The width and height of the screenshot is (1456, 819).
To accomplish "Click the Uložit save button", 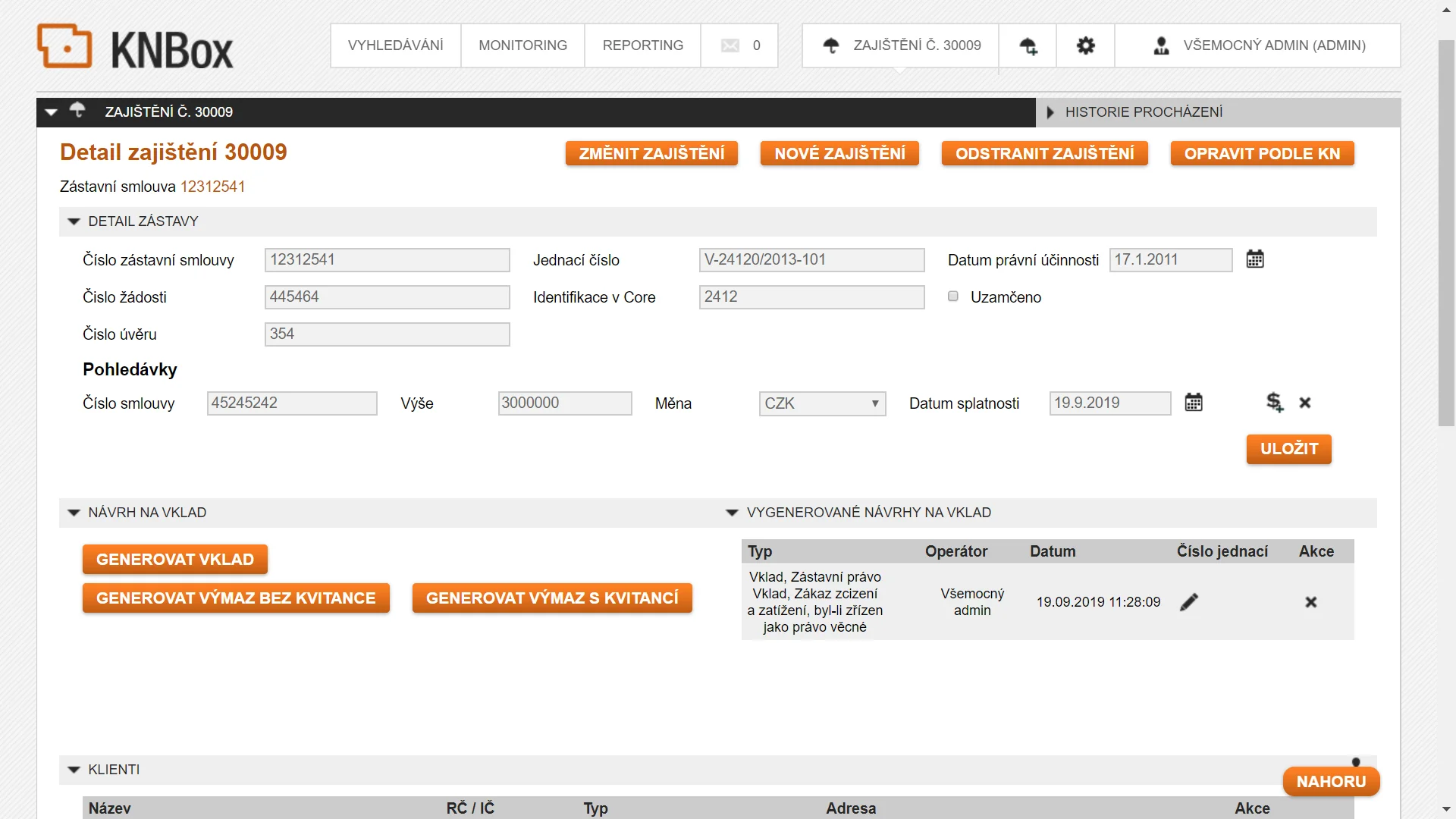I will (1289, 449).
